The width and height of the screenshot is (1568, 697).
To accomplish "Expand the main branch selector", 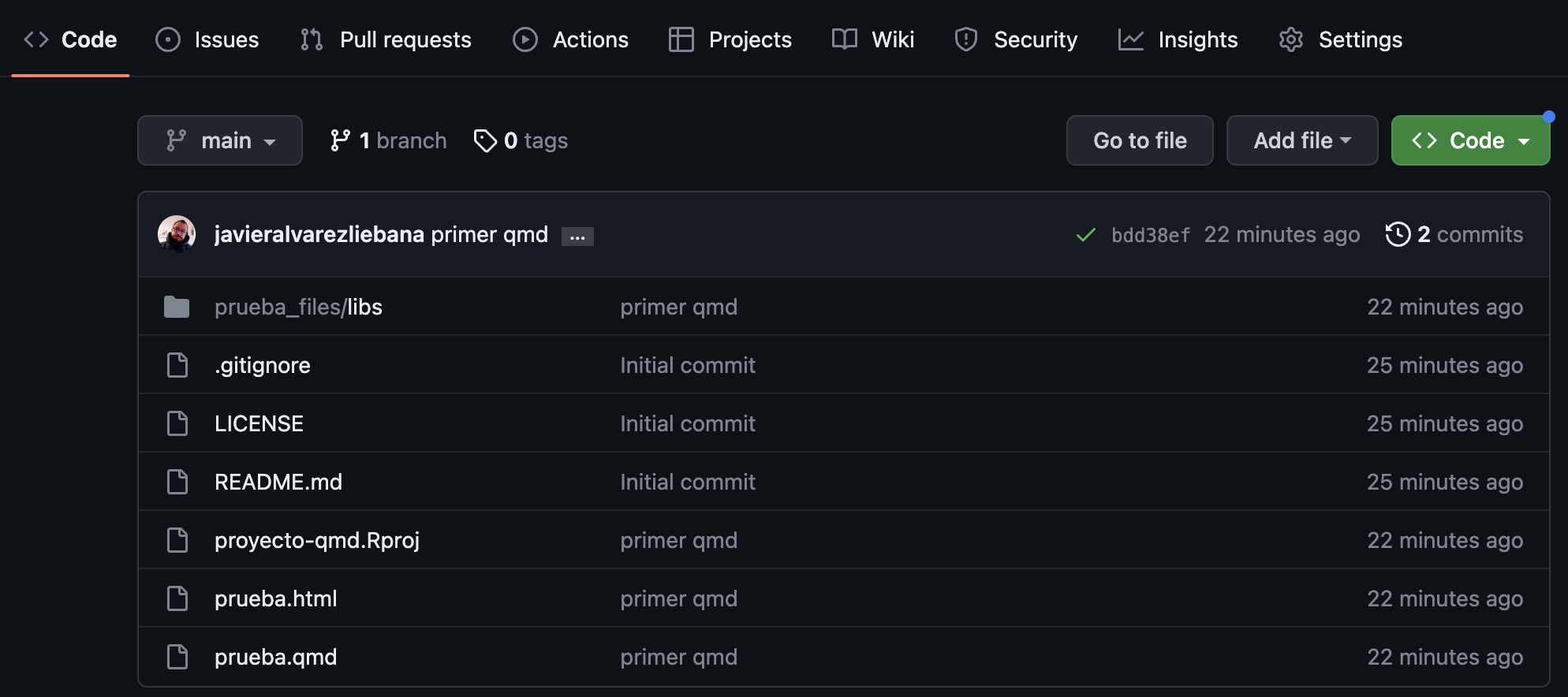I will 220,140.
